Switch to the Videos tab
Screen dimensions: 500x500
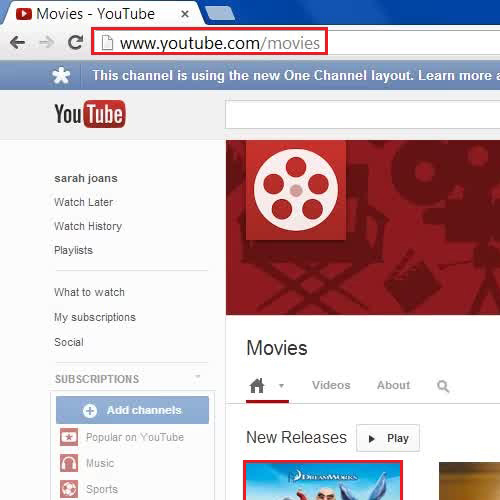pos(331,385)
